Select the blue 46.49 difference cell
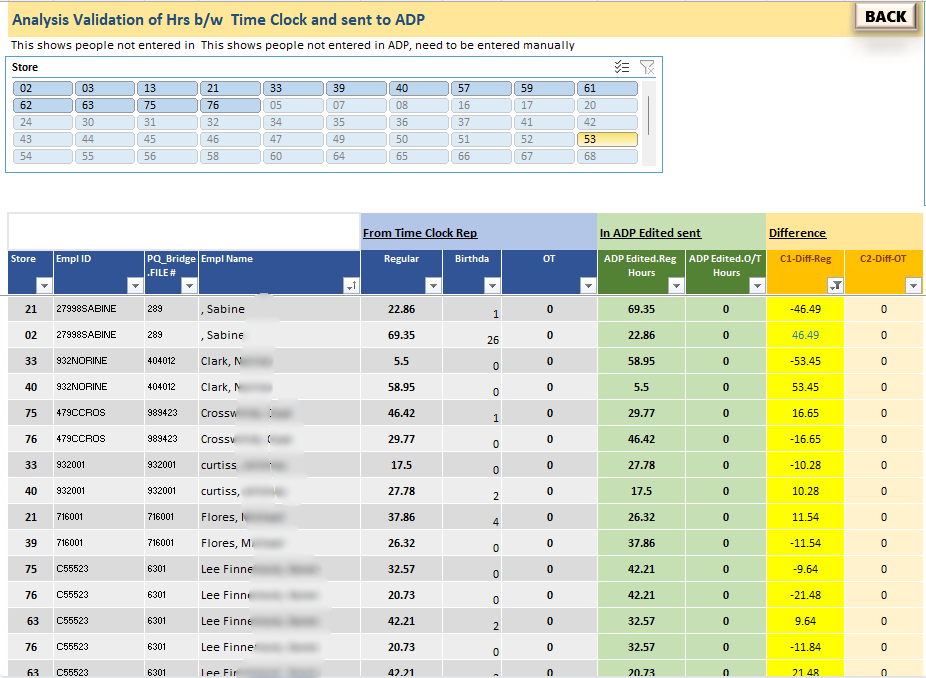The image size is (926, 678). [x=806, y=335]
